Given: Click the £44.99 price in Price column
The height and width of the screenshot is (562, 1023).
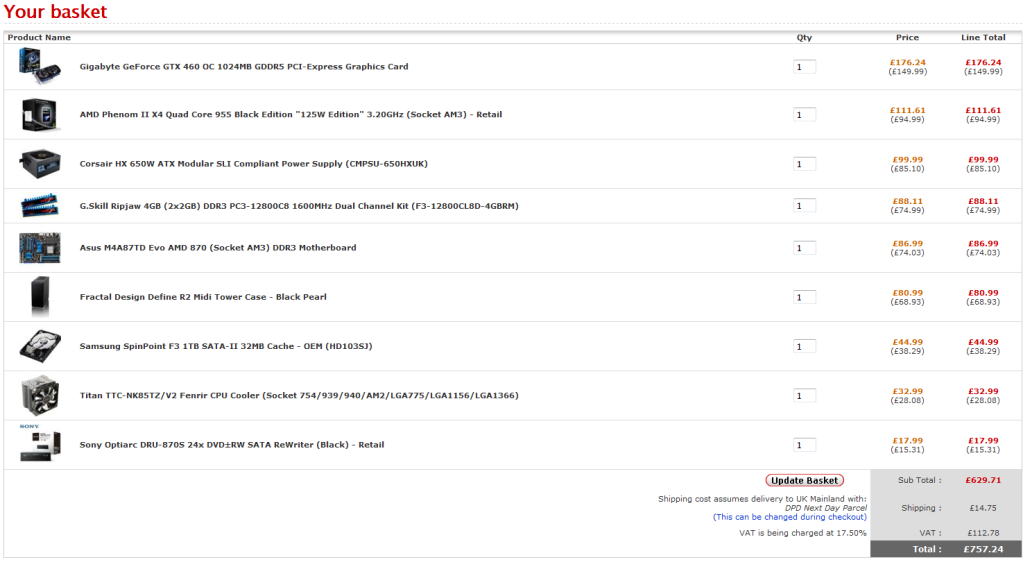Looking at the screenshot, I should [908, 342].
